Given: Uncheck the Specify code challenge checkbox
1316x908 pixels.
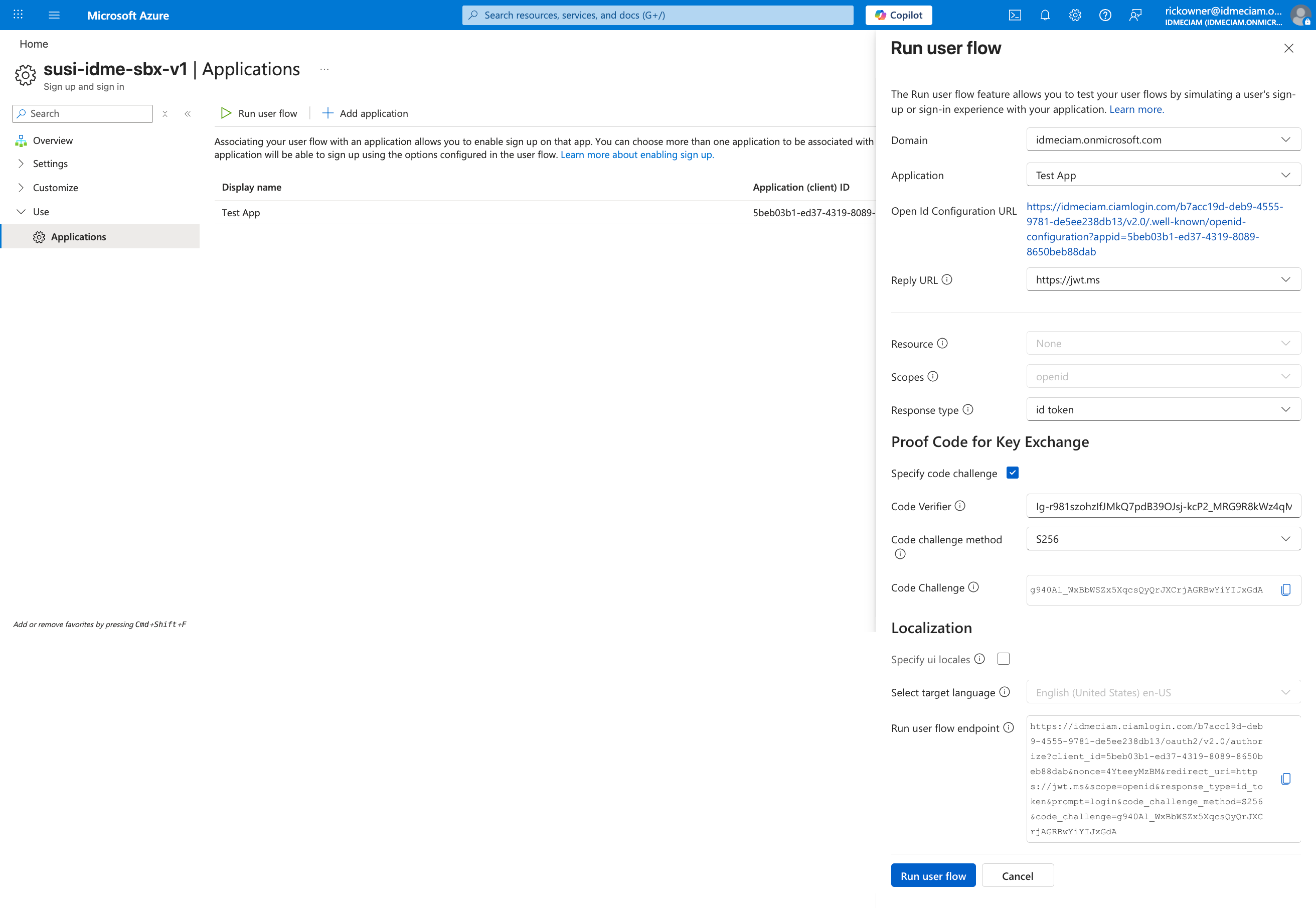Looking at the screenshot, I should pyautogui.click(x=1012, y=472).
